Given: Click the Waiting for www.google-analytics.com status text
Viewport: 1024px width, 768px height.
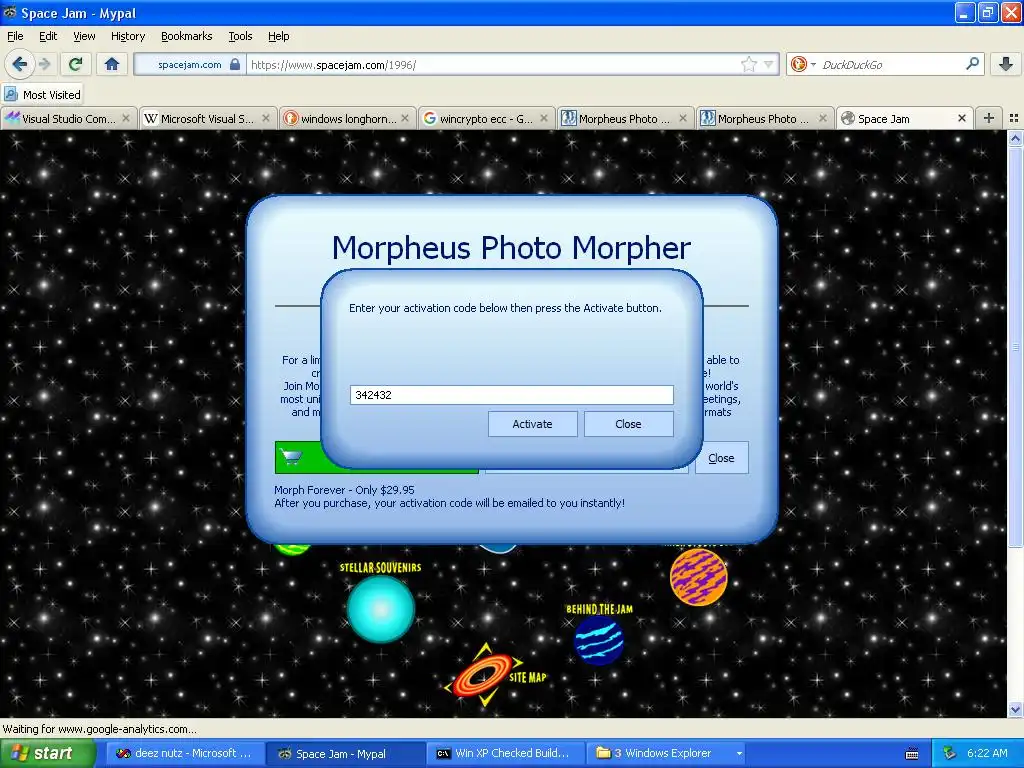Looking at the screenshot, I should [x=99, y=729].
